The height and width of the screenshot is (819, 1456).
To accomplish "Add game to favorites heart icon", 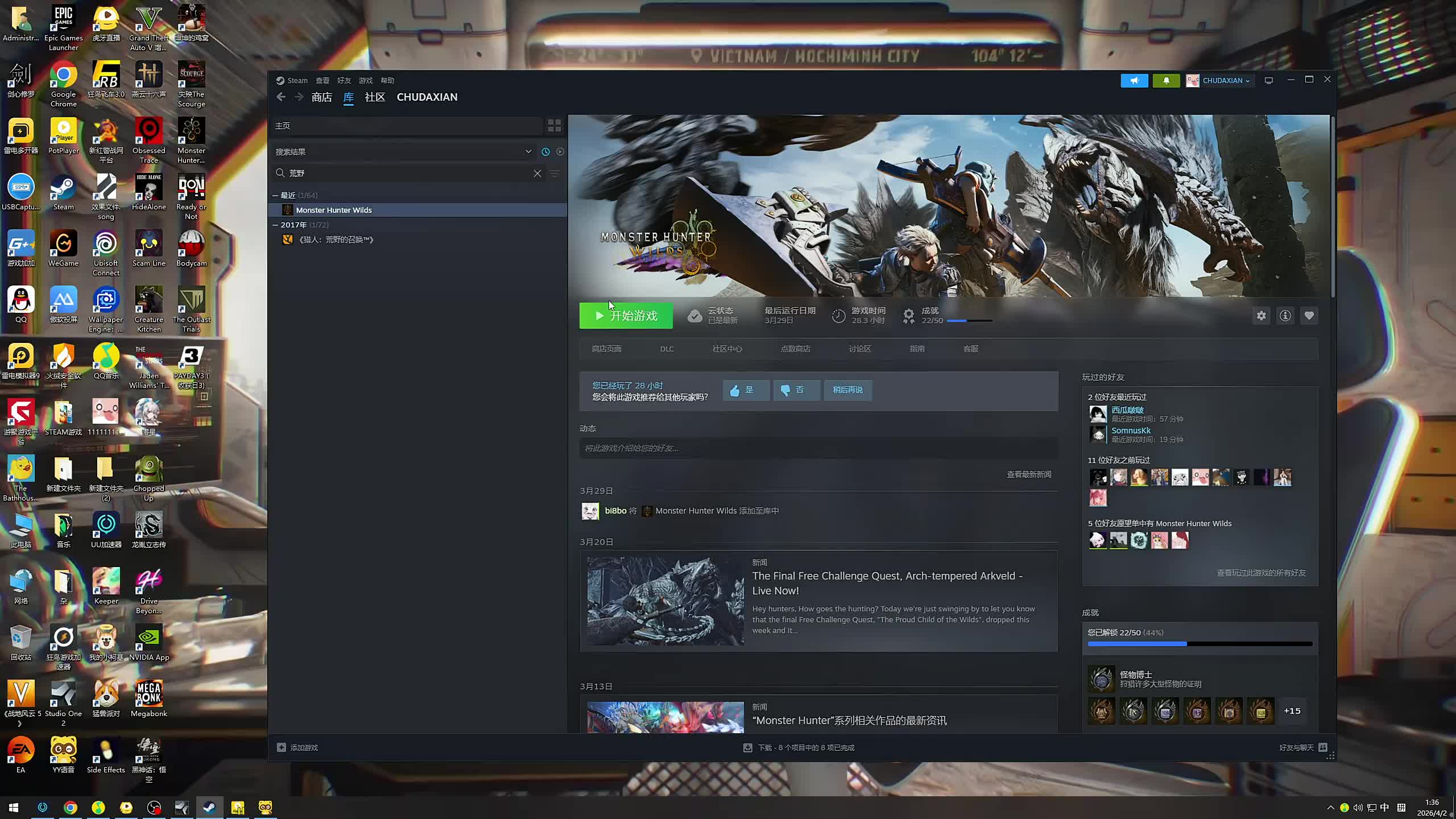I will [1309, 316].
